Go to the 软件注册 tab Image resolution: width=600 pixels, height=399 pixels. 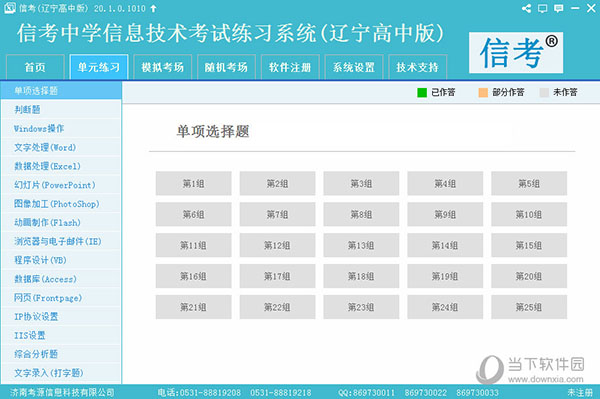pyautogui.click(x=290, y=67)
